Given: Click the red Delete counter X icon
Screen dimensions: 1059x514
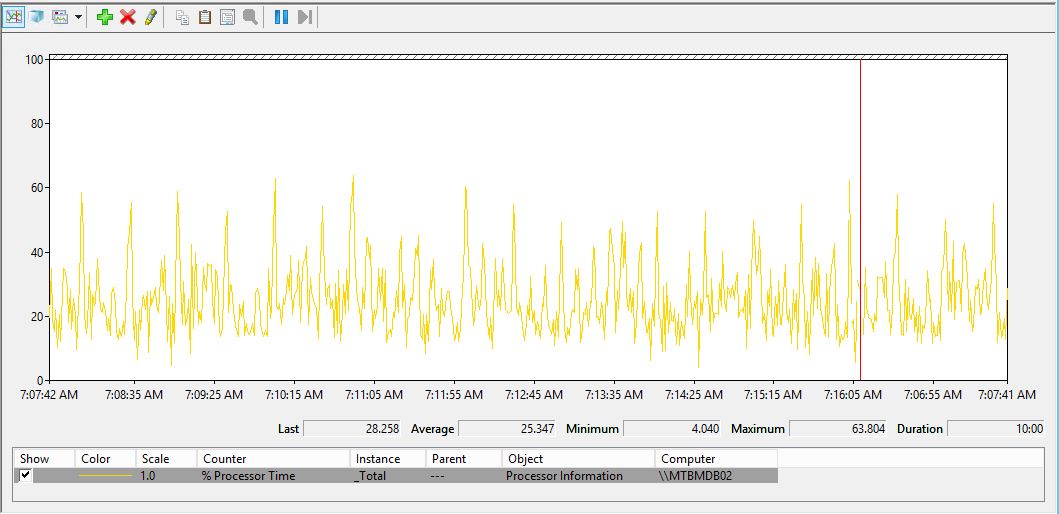Looking at the screenshot, I should pos(128,17).
